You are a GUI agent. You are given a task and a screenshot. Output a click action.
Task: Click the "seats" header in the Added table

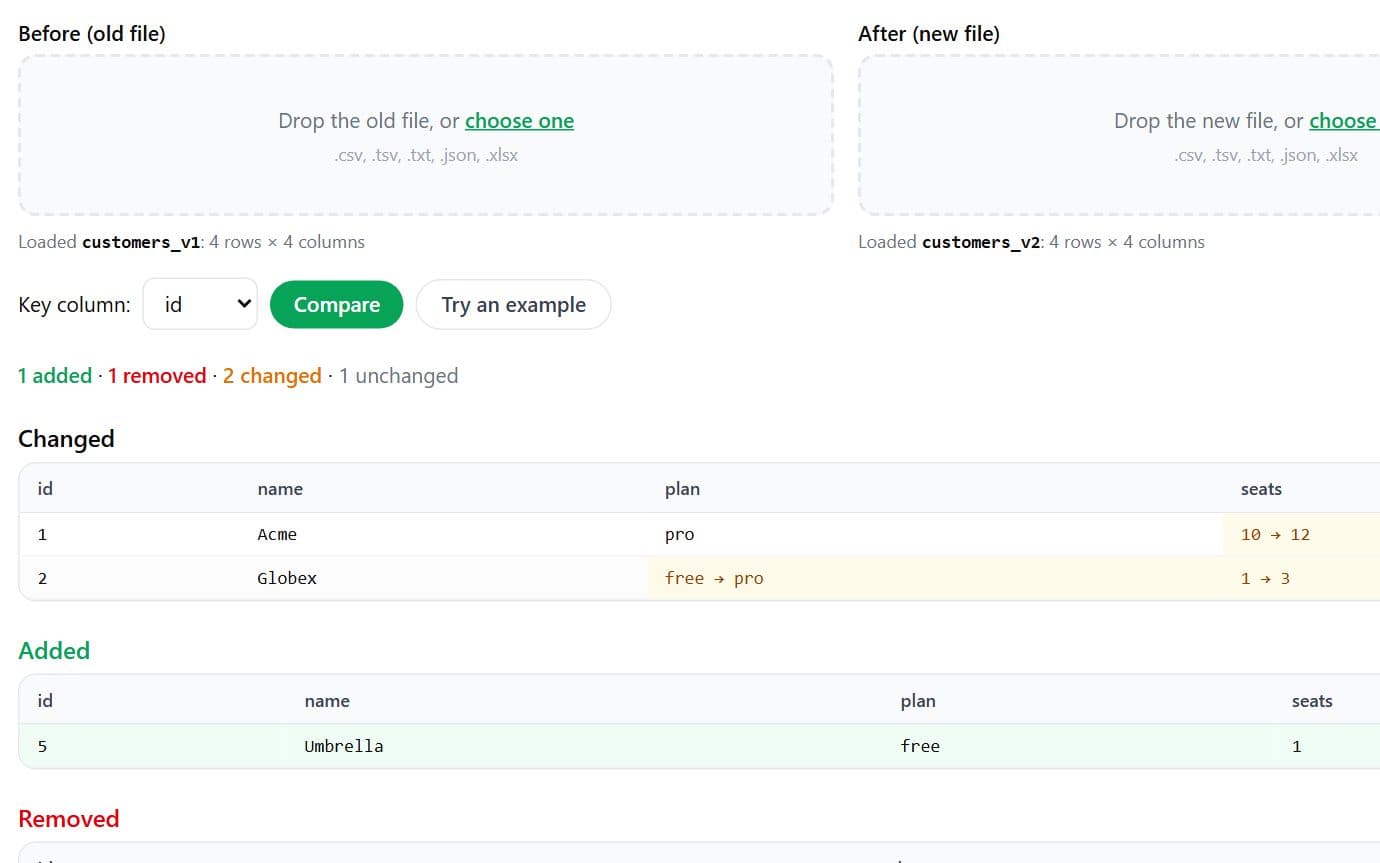click(1312, 701)
